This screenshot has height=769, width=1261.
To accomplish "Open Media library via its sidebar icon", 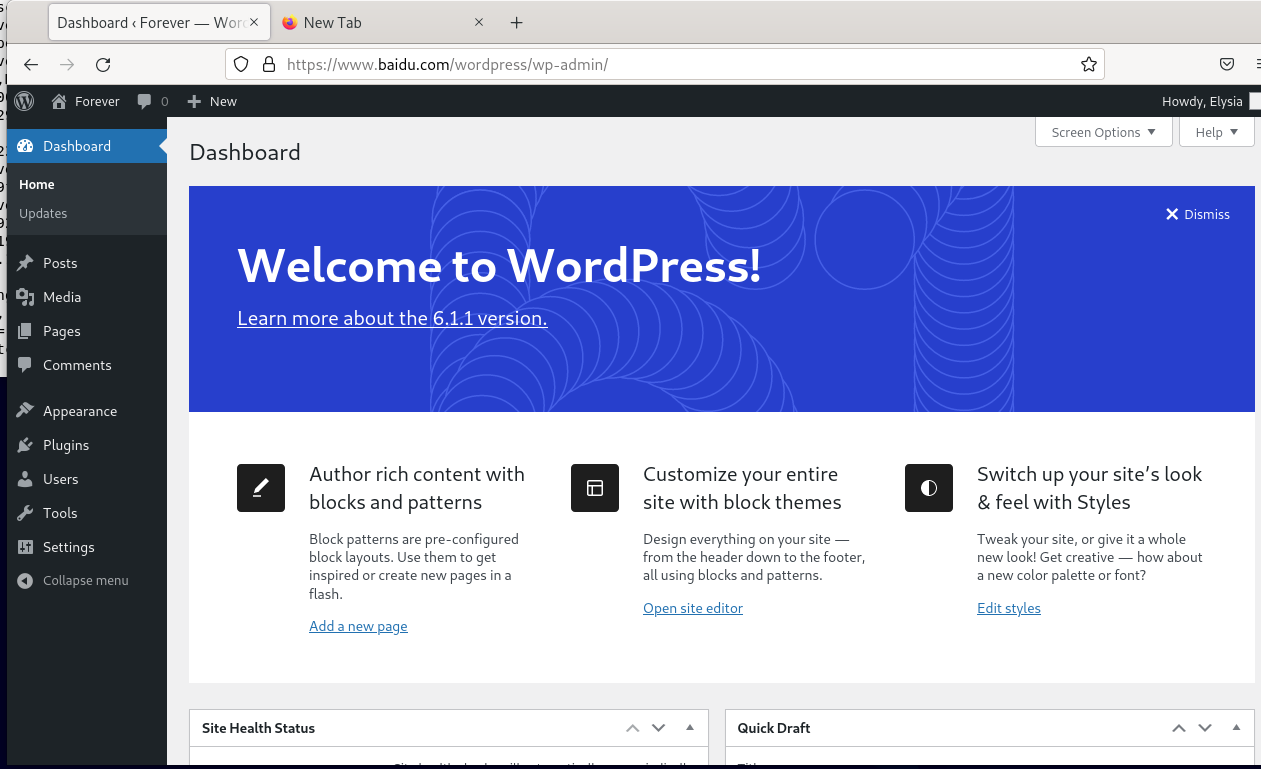I will coord(25,297).
